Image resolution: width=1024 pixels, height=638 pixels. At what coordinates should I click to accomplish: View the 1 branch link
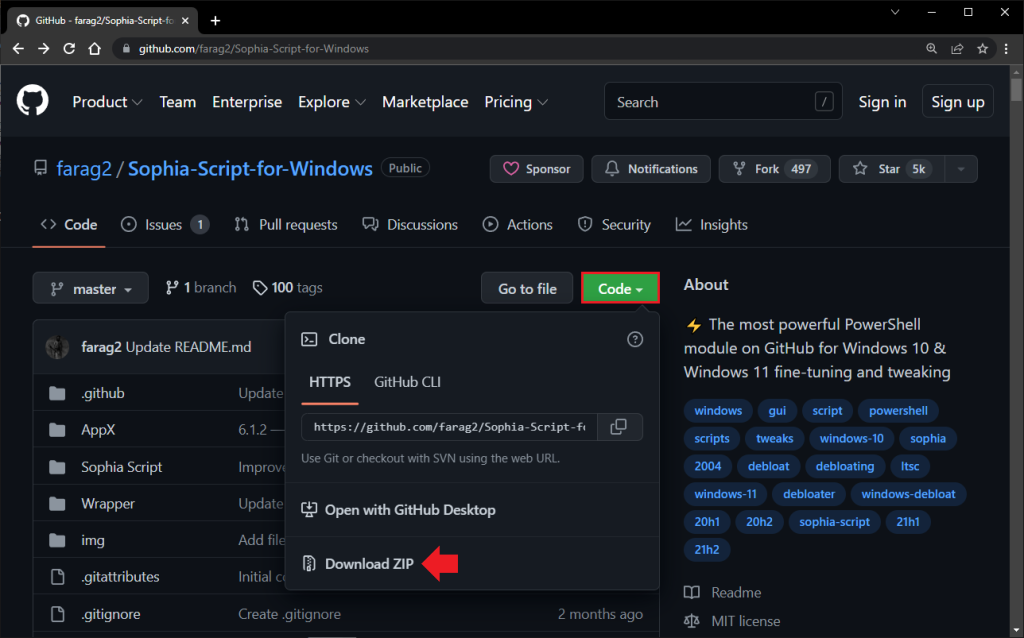pos(200,288)
